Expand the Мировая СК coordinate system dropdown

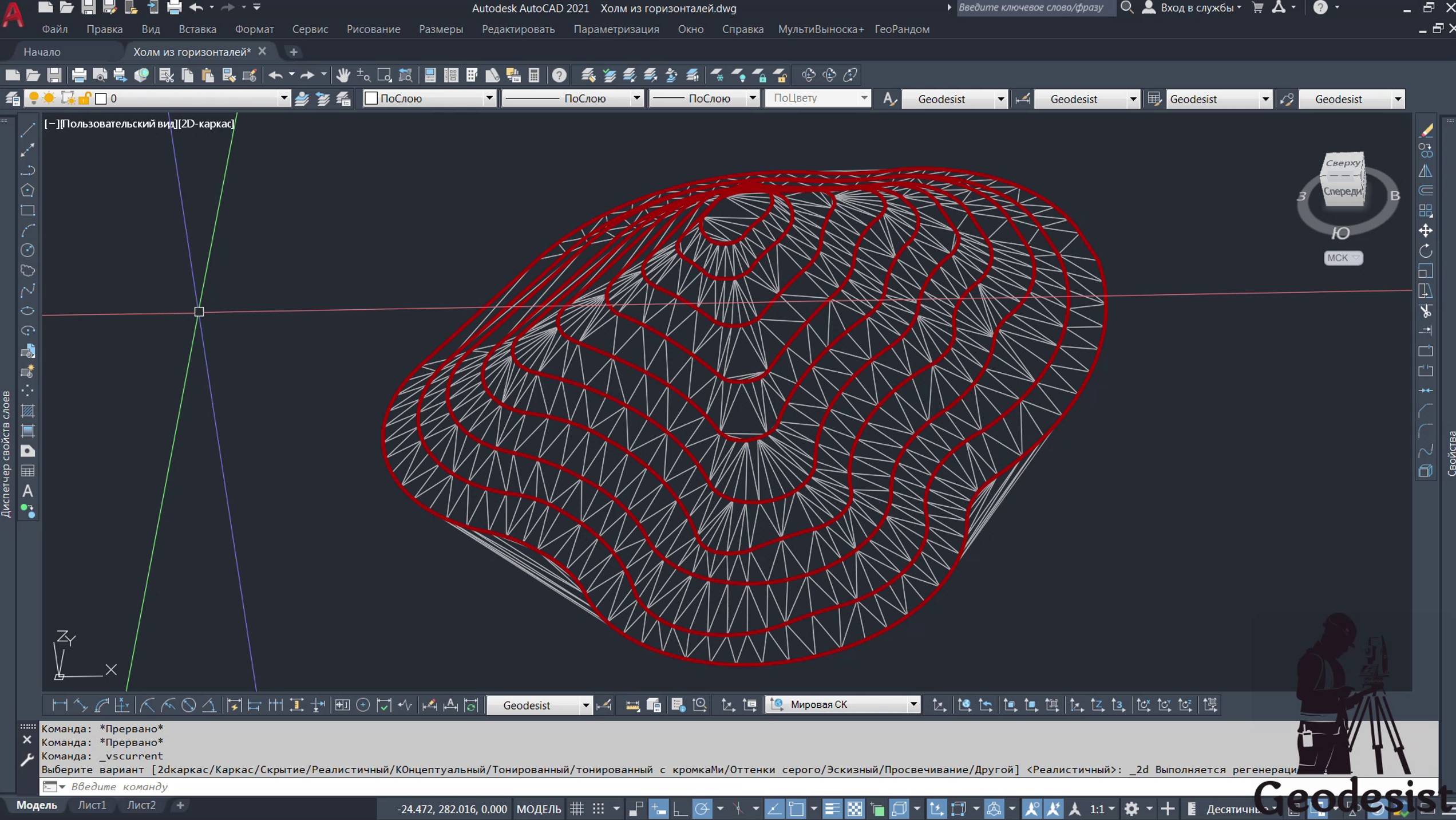coord(913,705)
